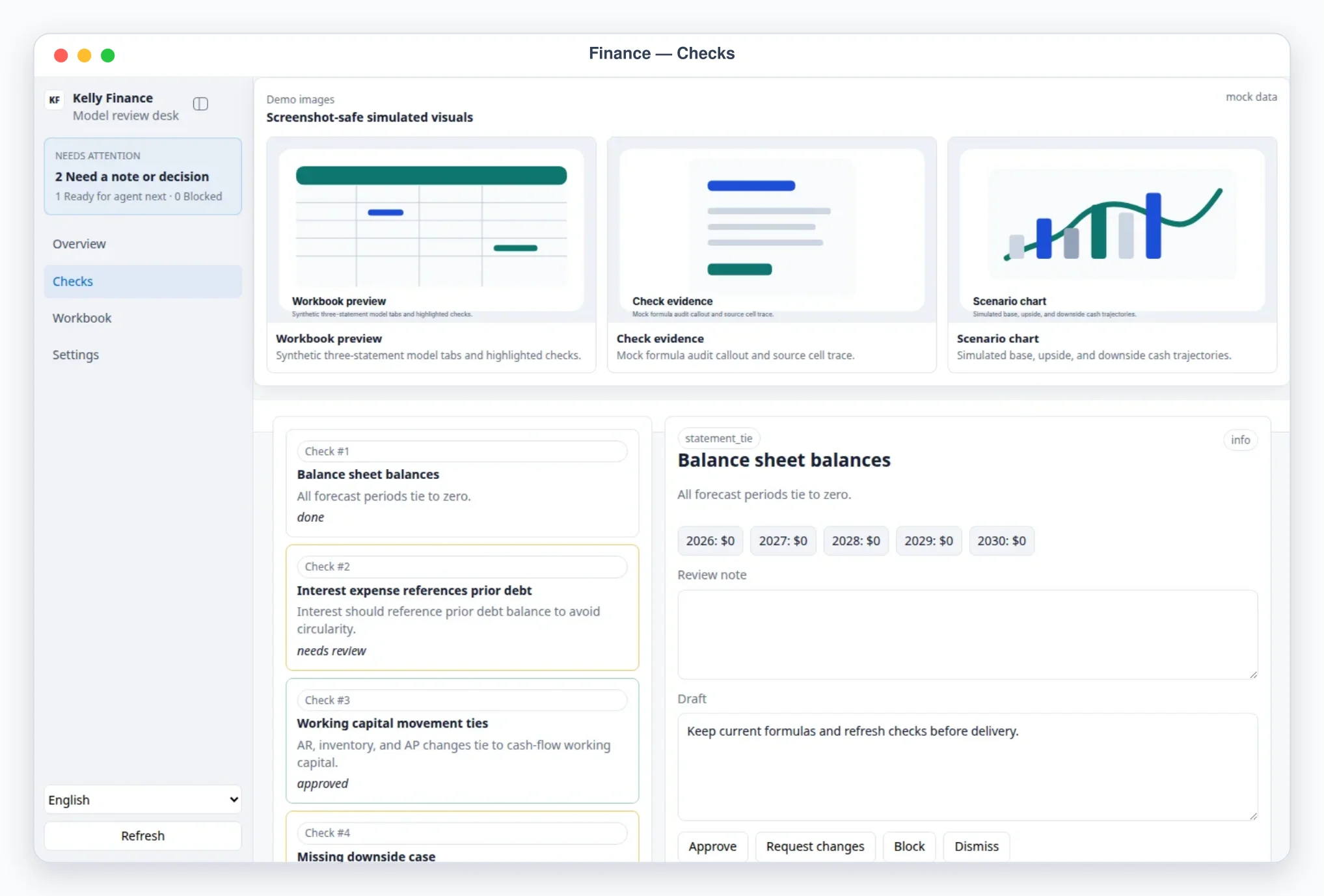Click the Review note resize handle
The height and width of the screenshot is (896, 1324).
(1253, 675)
